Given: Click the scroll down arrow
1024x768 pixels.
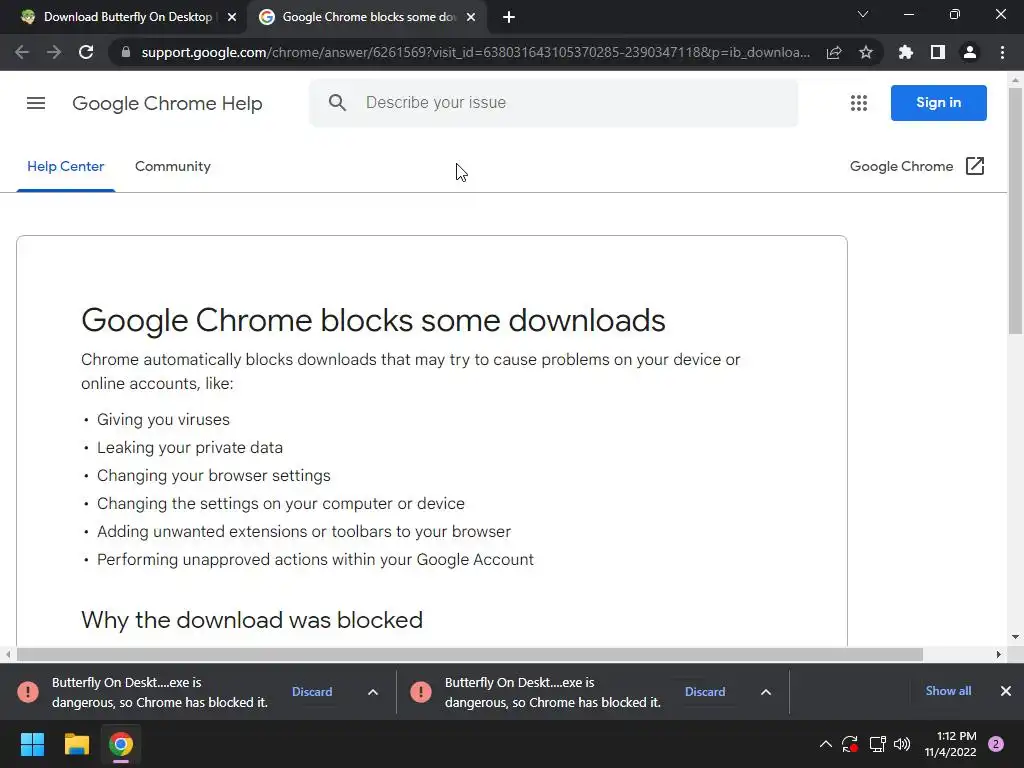Looking at the screenshot, I should pos(1016,637).
